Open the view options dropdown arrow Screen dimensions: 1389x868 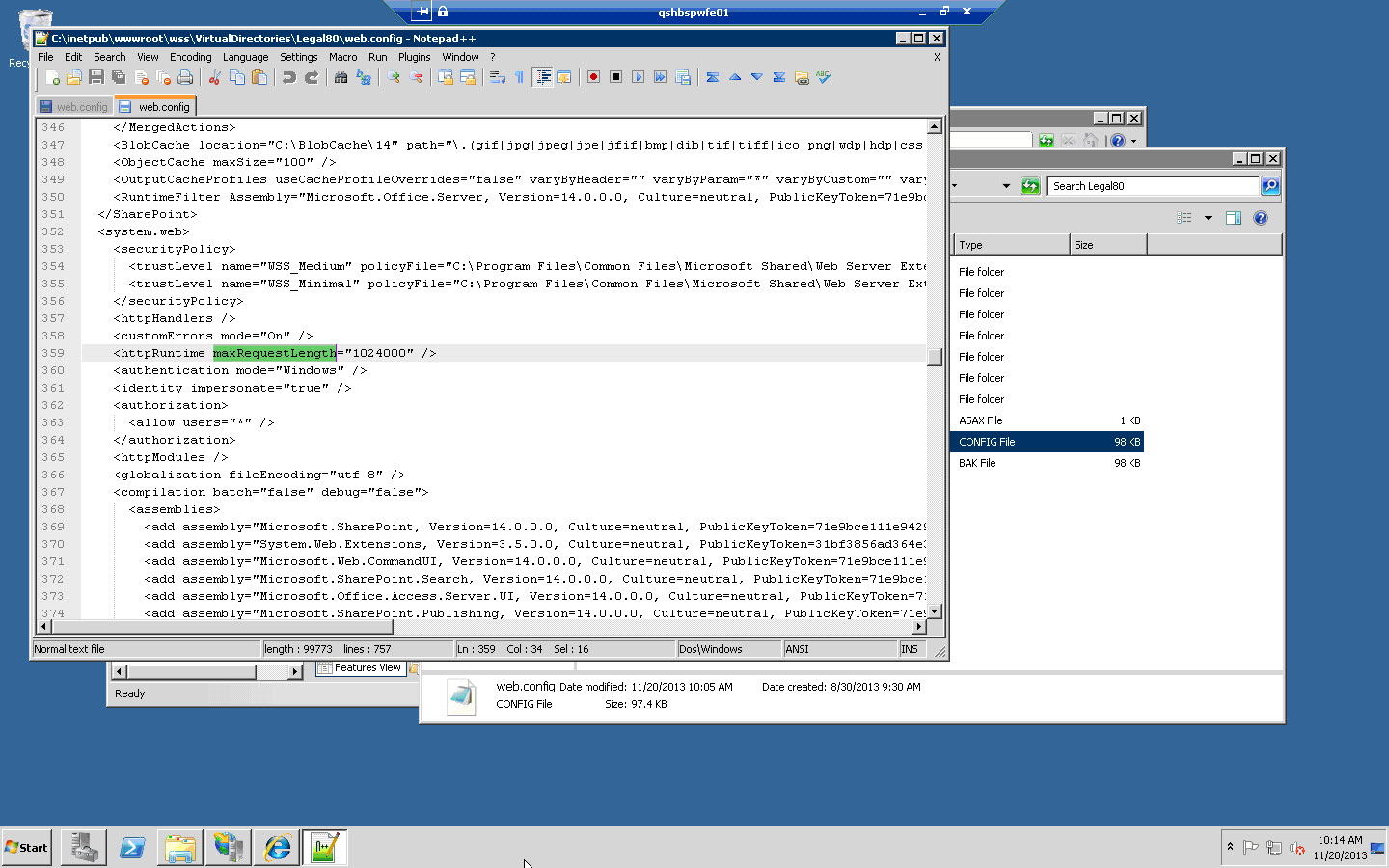[1208, 218]
